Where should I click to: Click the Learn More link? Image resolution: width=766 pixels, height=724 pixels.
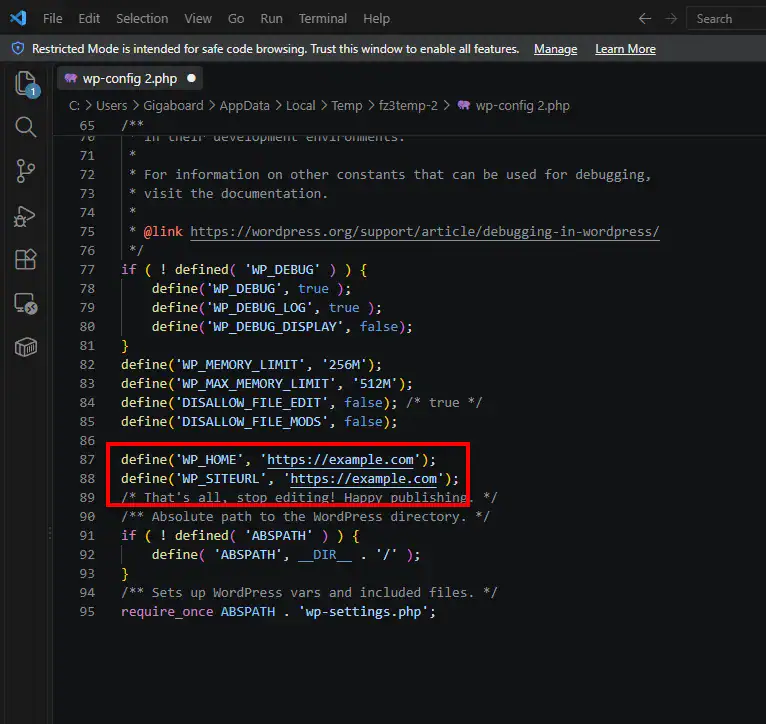click(x=625, y=49)
